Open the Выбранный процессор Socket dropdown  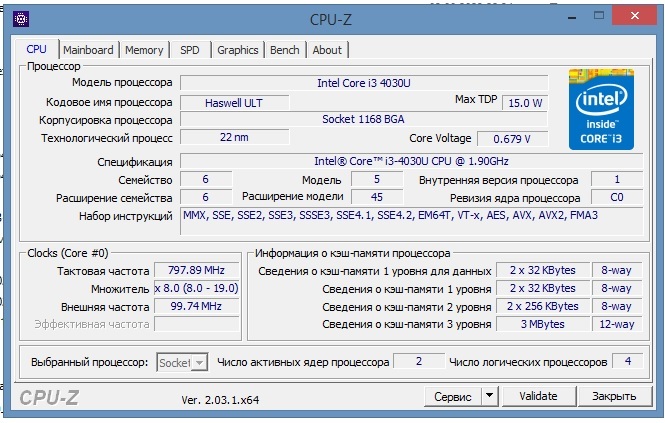(182, 362)
